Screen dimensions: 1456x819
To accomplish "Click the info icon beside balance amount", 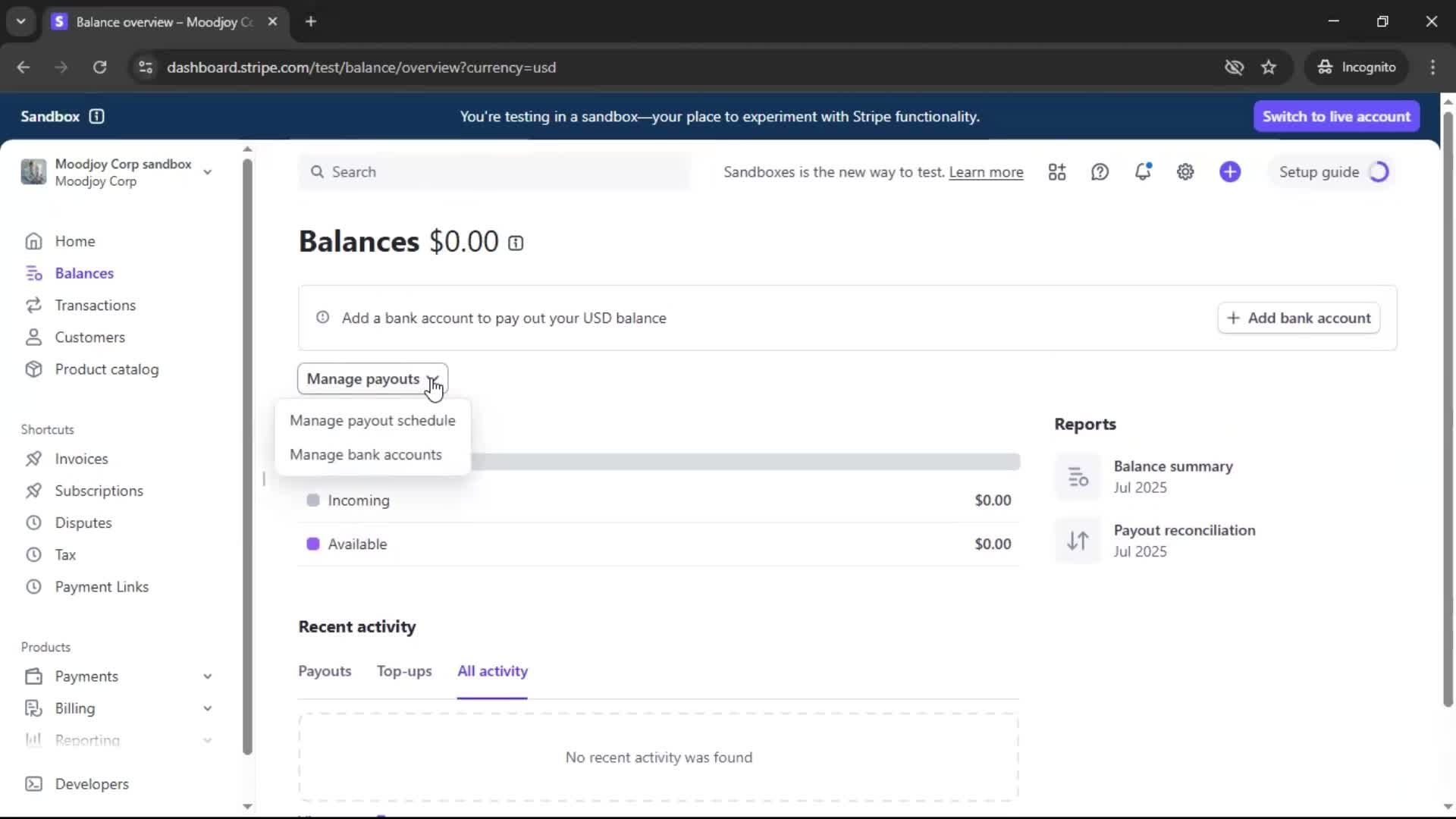I will tap(516, 243).
